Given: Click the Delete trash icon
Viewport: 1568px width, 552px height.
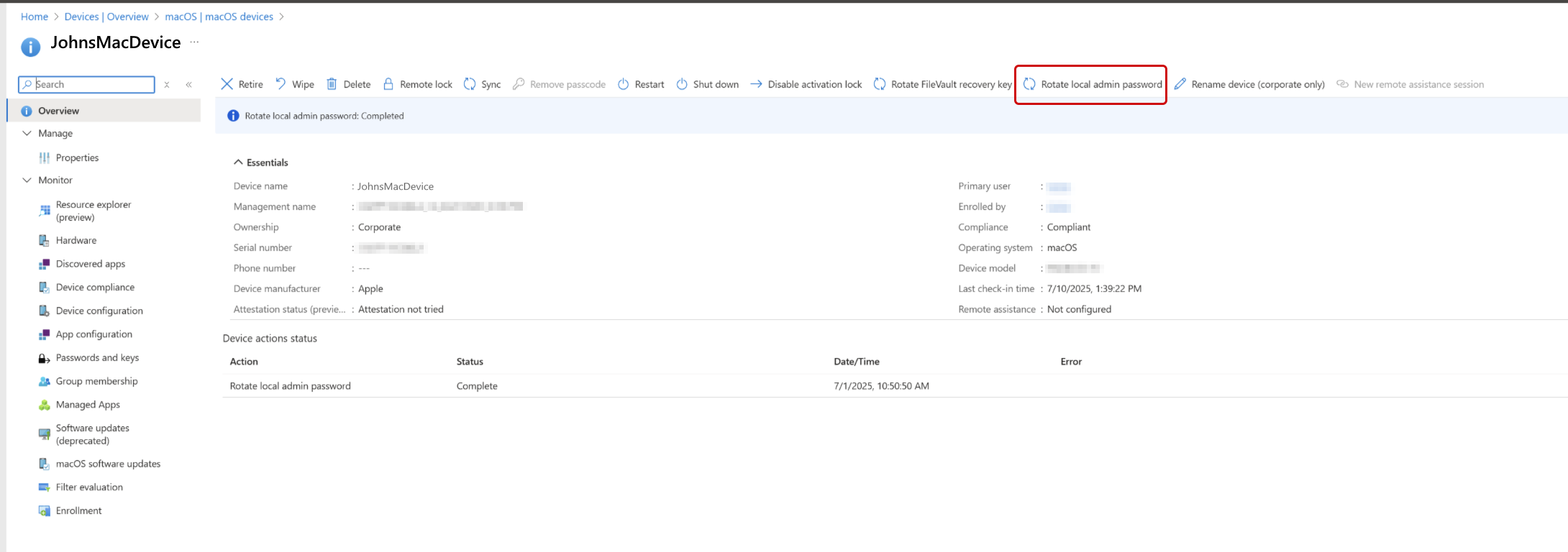Looking at the screenshot, I should point(332,84).
